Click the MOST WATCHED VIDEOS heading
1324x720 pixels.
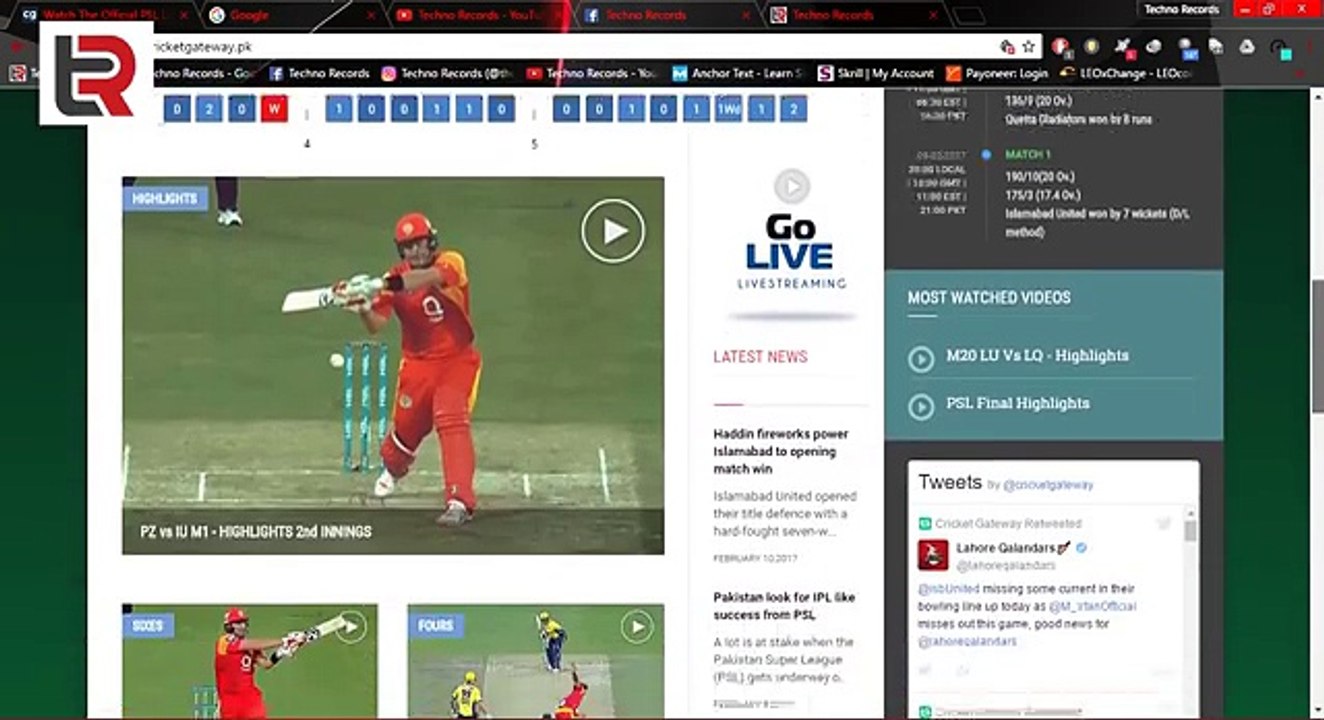tap(989, 297)
